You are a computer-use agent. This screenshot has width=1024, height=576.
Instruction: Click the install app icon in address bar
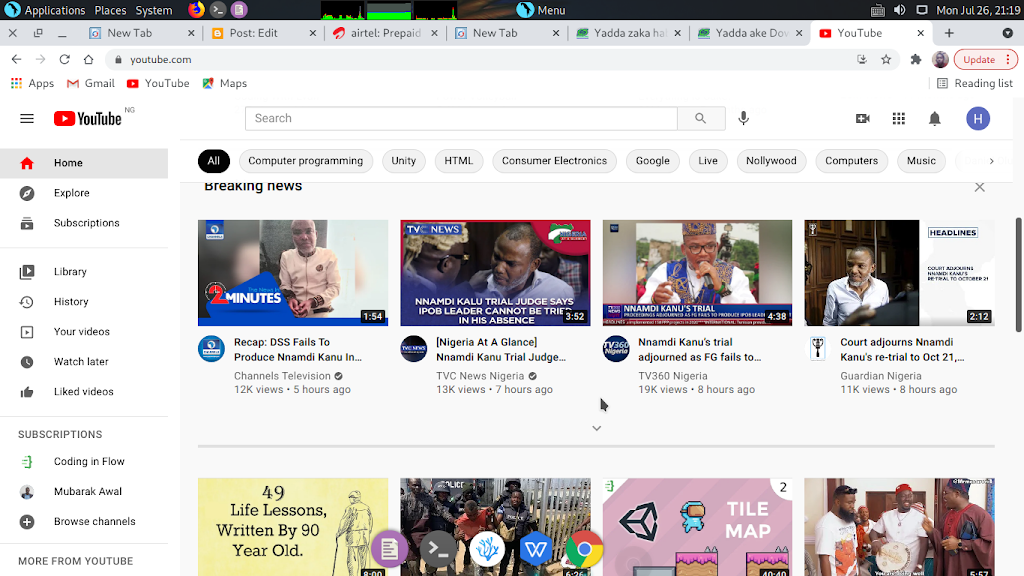pyautogui.click(x=862, y=59)
